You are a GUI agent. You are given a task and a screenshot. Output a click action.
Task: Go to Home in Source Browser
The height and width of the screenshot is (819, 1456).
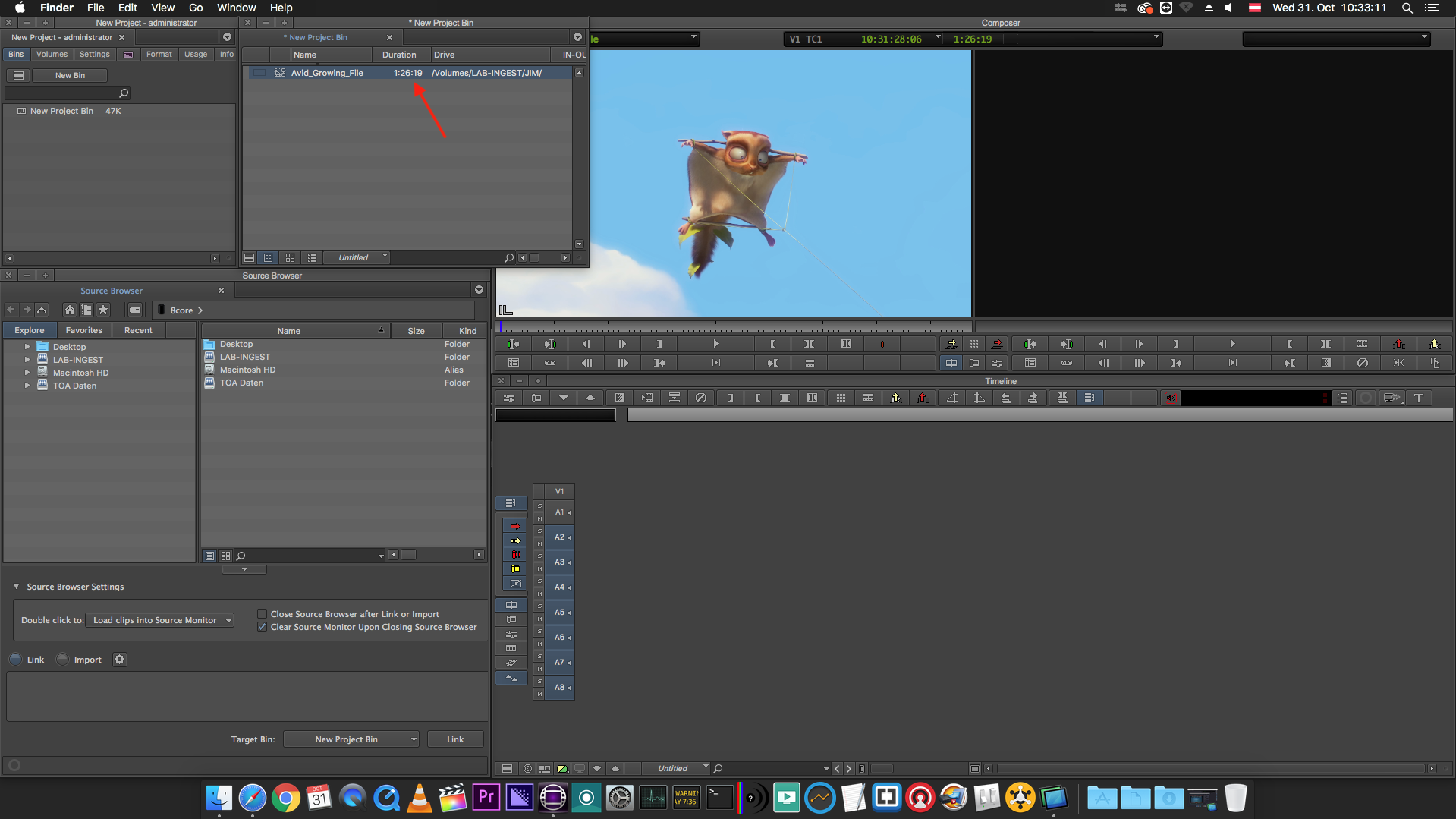pos(69,310)
